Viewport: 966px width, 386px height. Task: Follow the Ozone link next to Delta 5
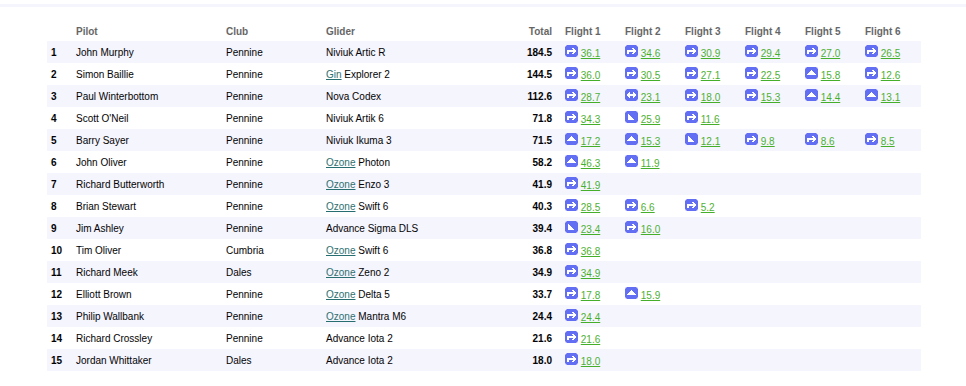point(341,294)
